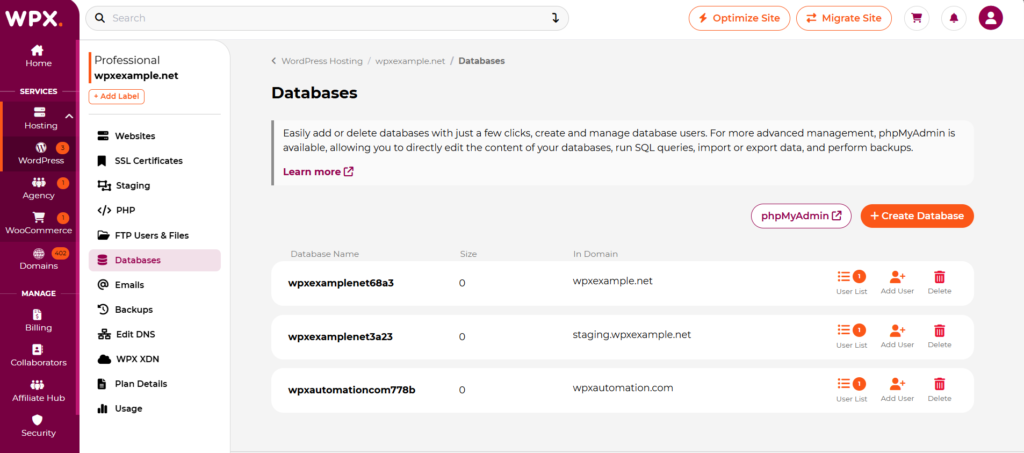Click database name wpxexamplenet68a3
Viewport: 1024px width, 453px height.
click(x=341, y=283)
